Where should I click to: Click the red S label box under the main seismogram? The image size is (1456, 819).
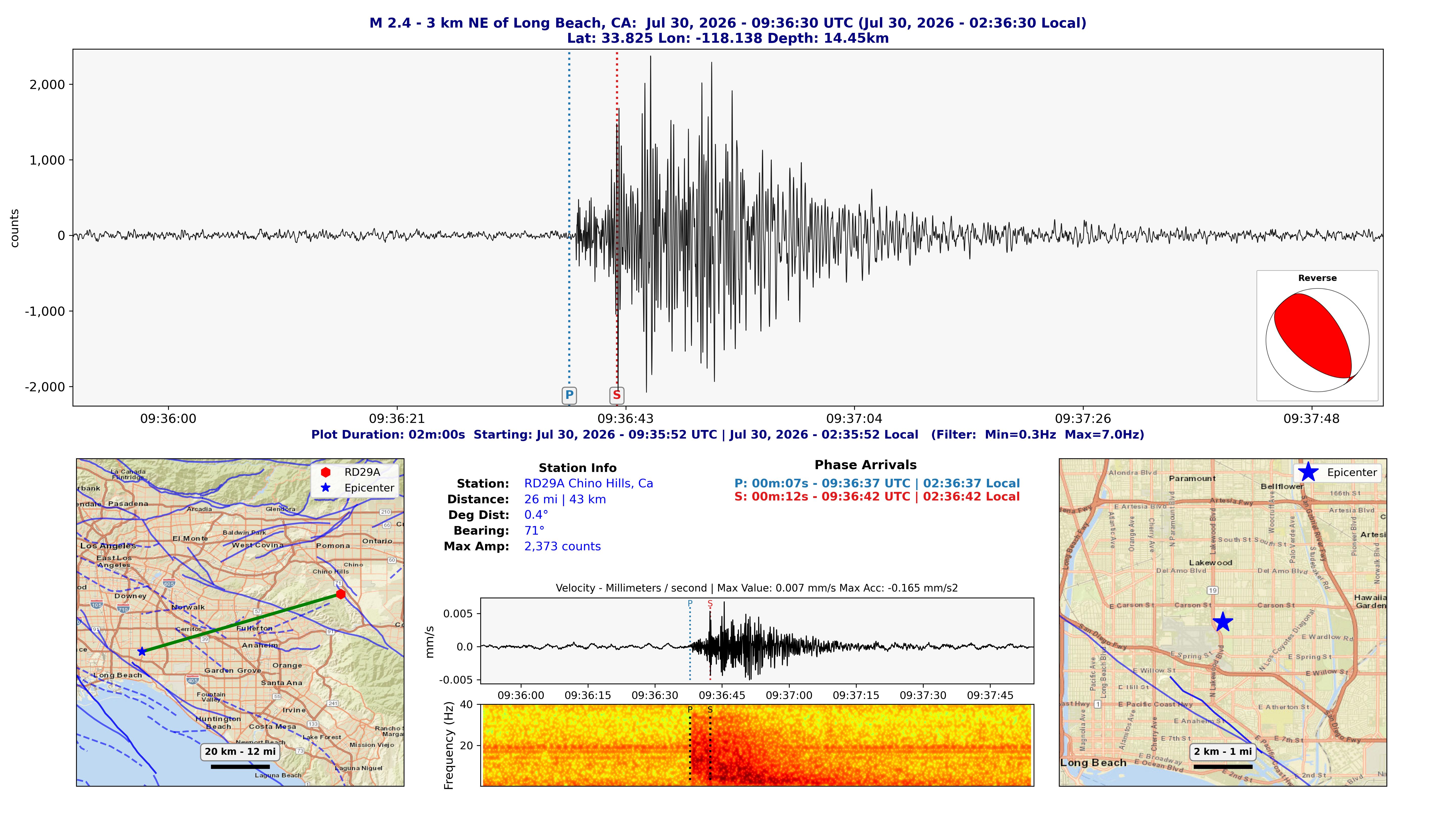tap(617, 396)
